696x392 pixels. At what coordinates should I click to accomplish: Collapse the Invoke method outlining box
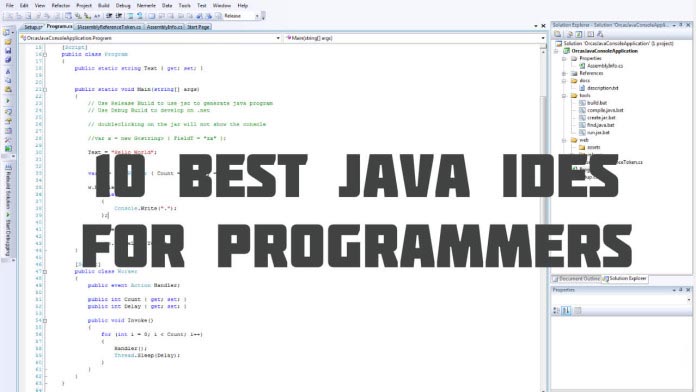45,321
